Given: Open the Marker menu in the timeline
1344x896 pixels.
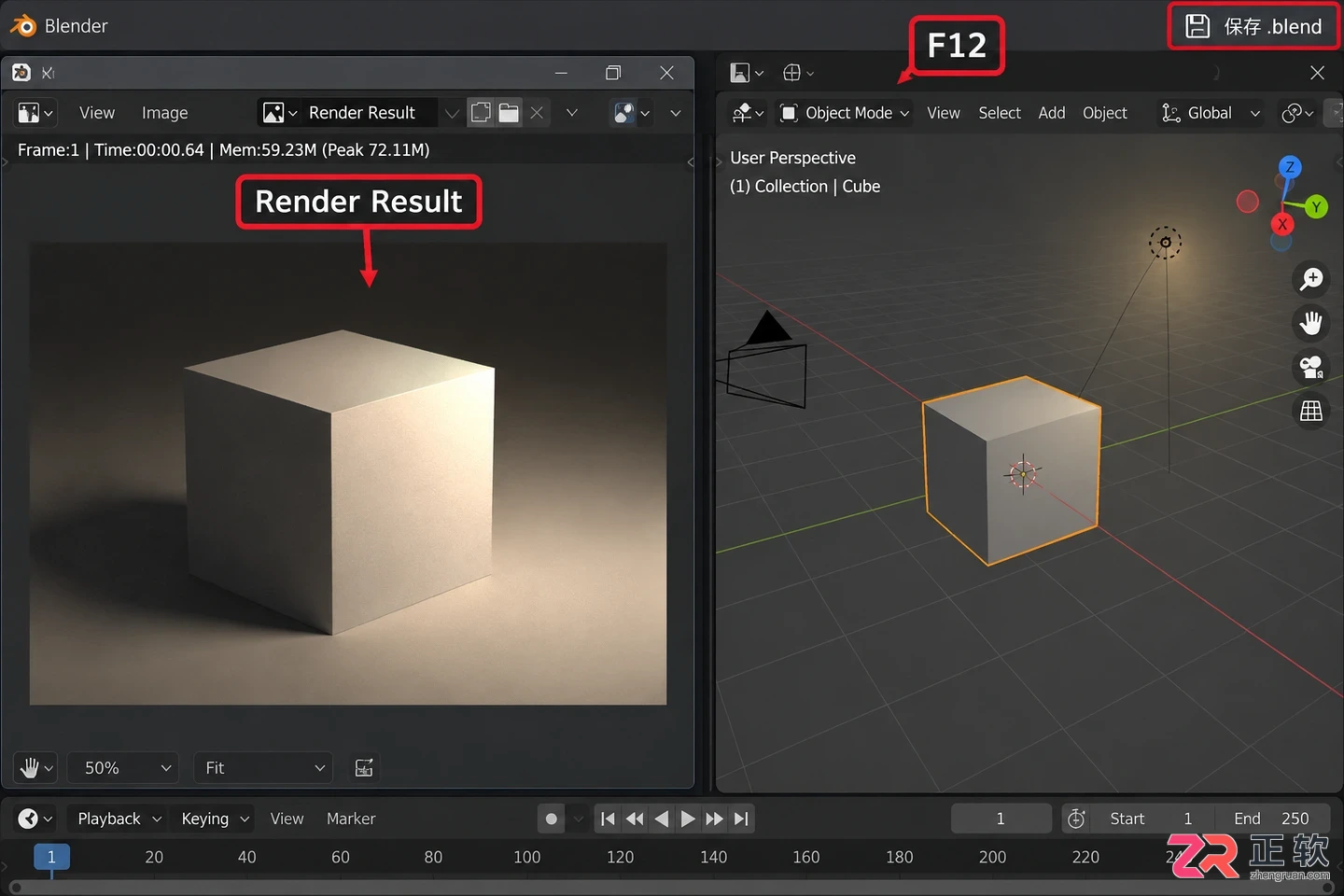Looking at the screenshot, I should point(351,819).
